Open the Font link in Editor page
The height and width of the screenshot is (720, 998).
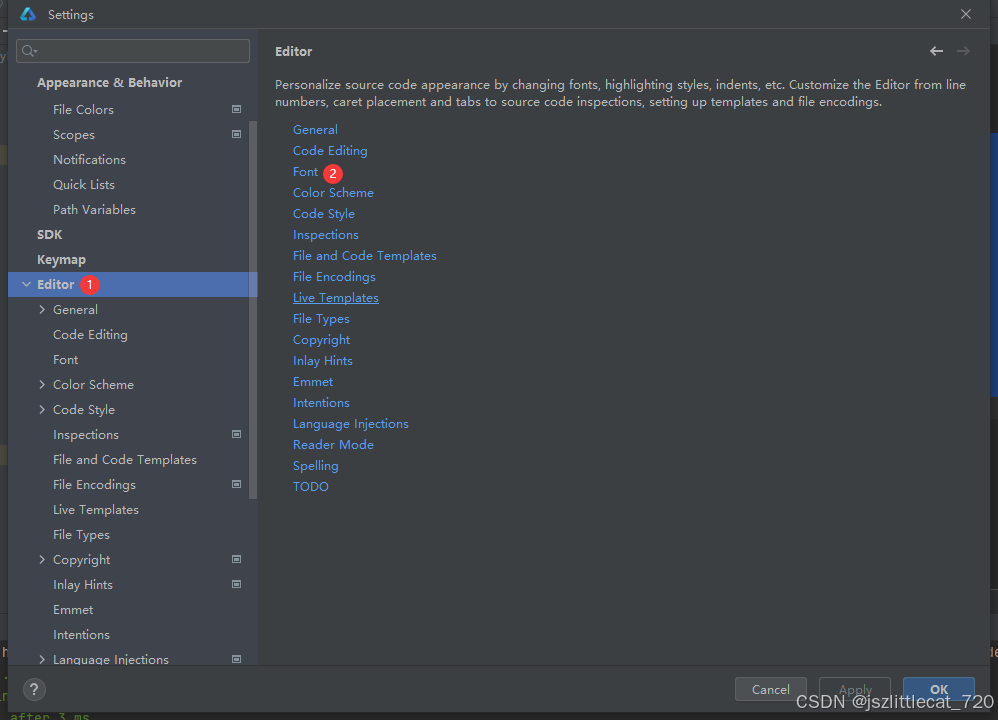(x=305, y=172)
